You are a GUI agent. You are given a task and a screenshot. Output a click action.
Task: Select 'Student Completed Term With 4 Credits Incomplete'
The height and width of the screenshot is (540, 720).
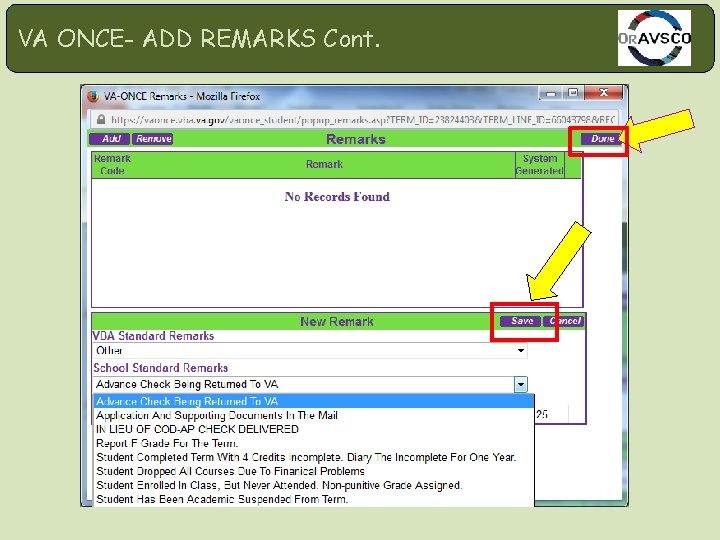314,457
